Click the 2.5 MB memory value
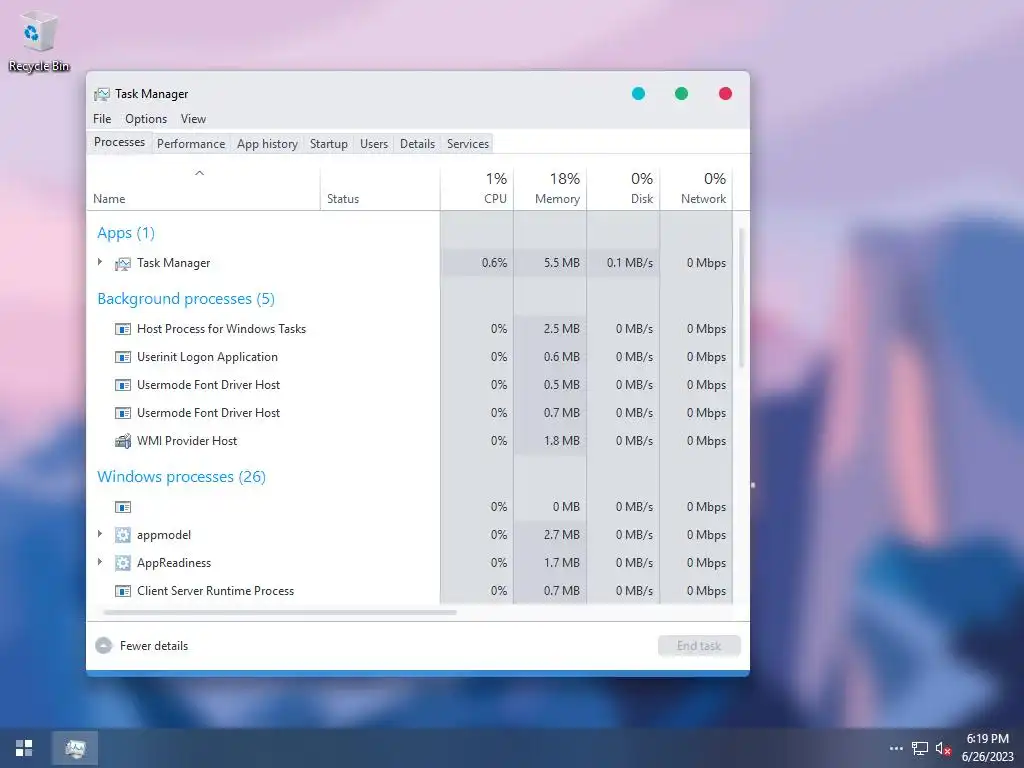The height and width of the screenshot is (768, 1024). point(562,329)
